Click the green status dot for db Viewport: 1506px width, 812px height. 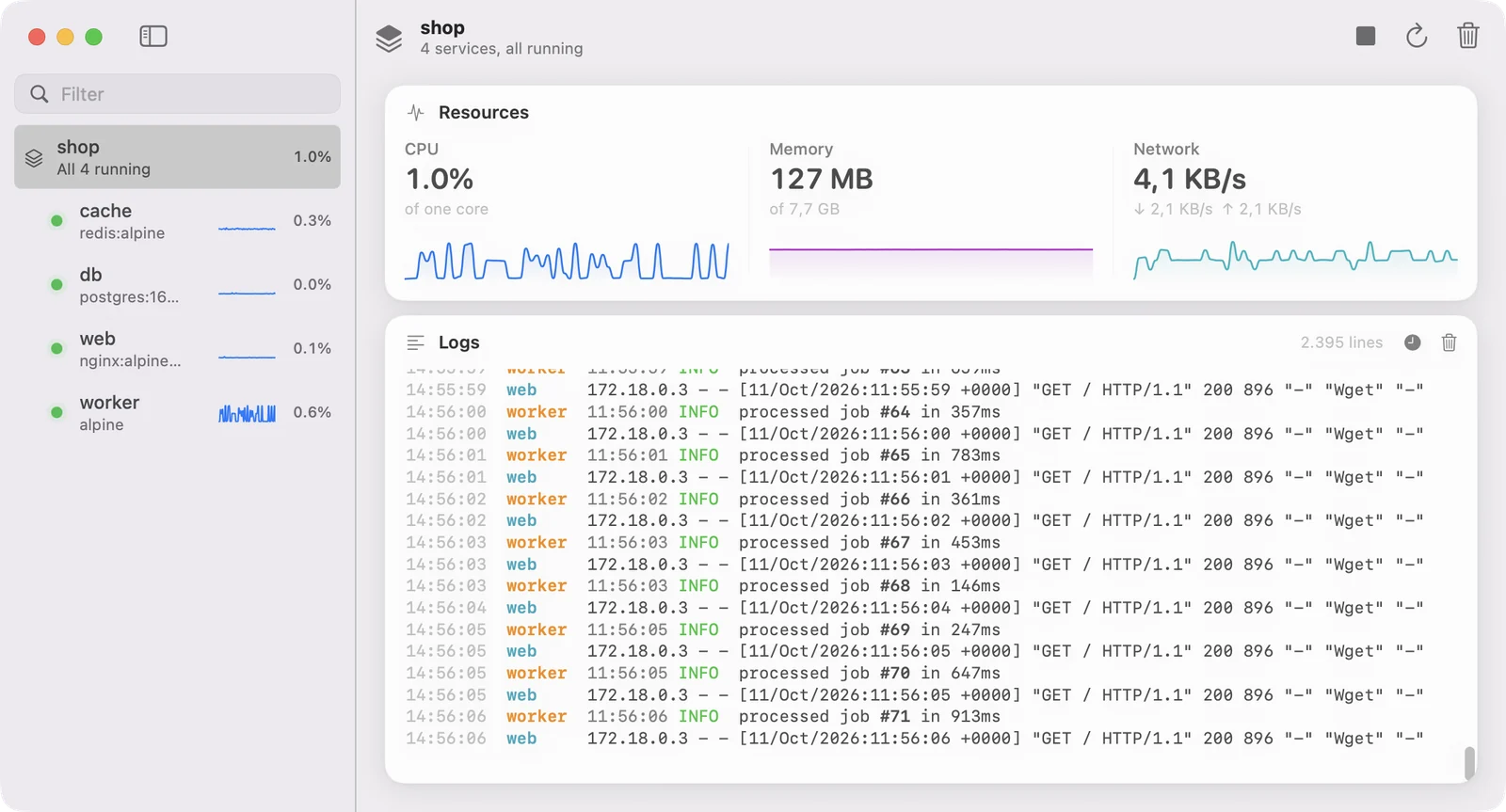pyautogui.click(x=56, y=284)
